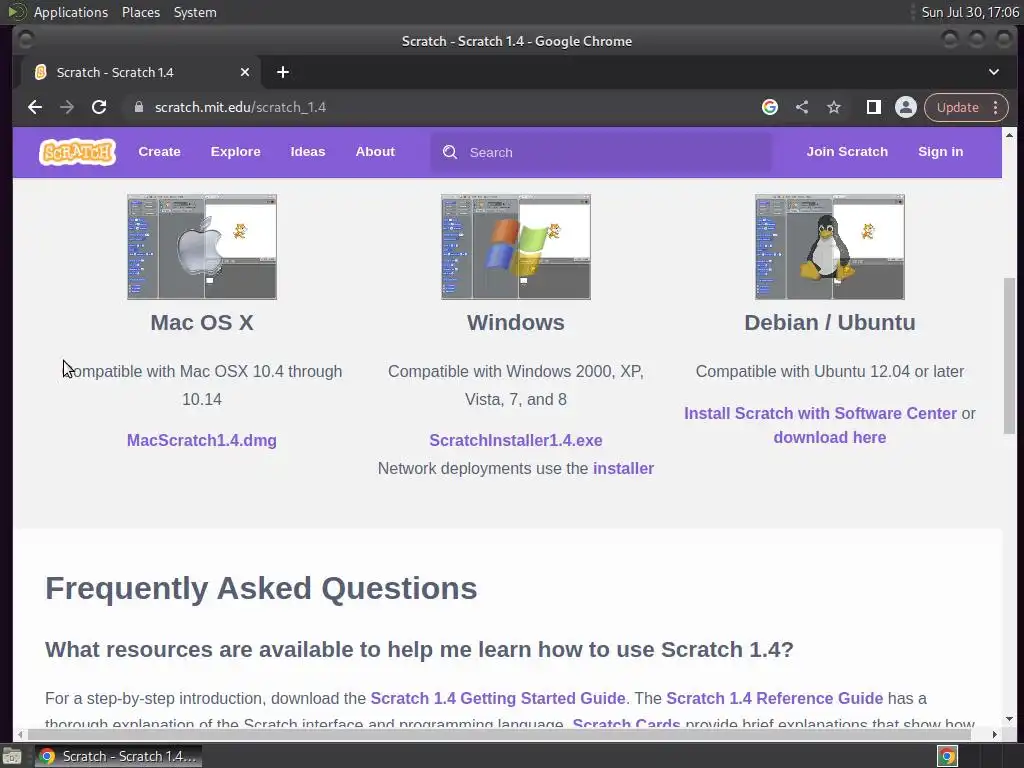
Task: Click the padlock site info icon
Action: click(138, 107)
